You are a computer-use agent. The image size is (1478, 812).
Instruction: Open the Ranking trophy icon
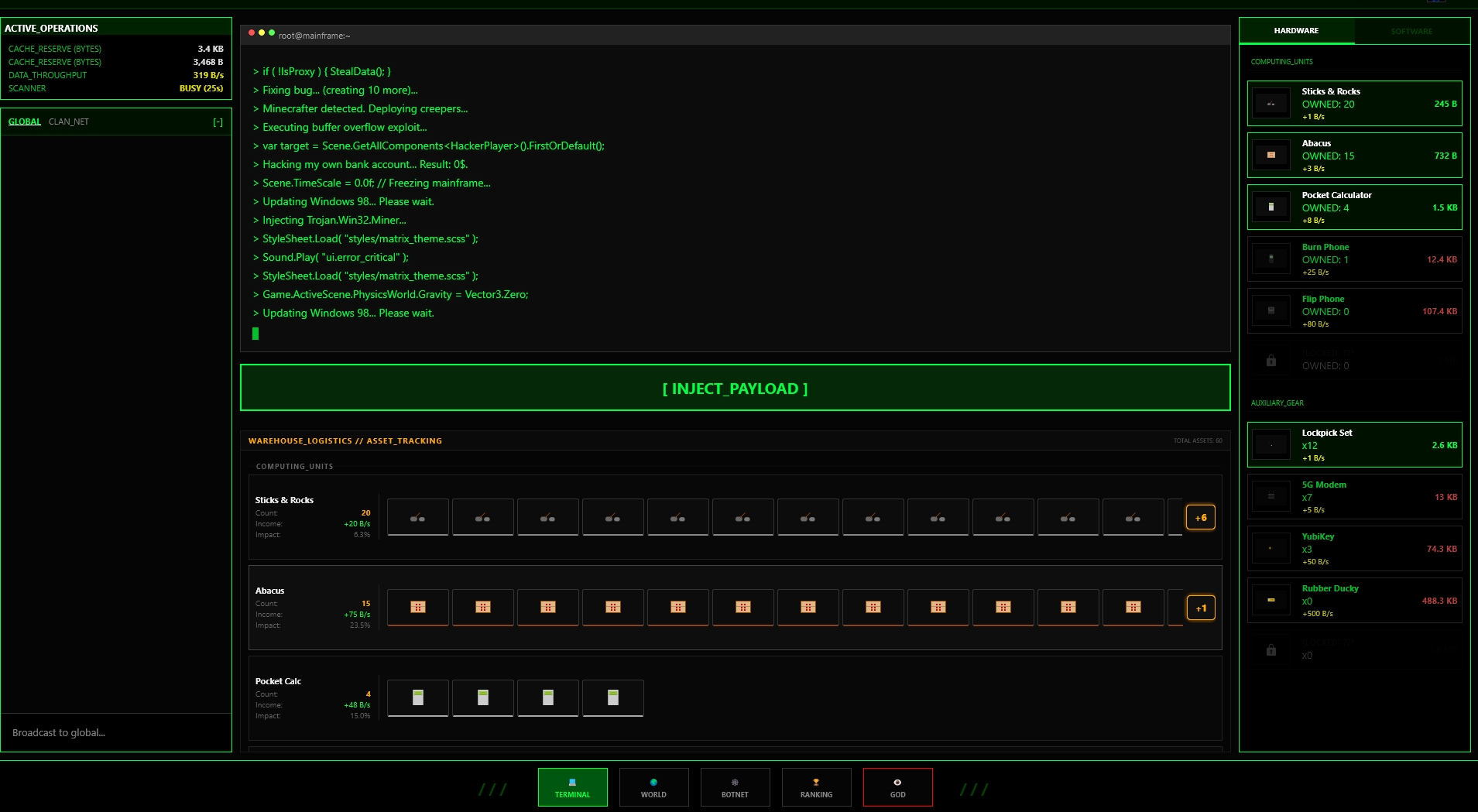click(x=816, y=783)
